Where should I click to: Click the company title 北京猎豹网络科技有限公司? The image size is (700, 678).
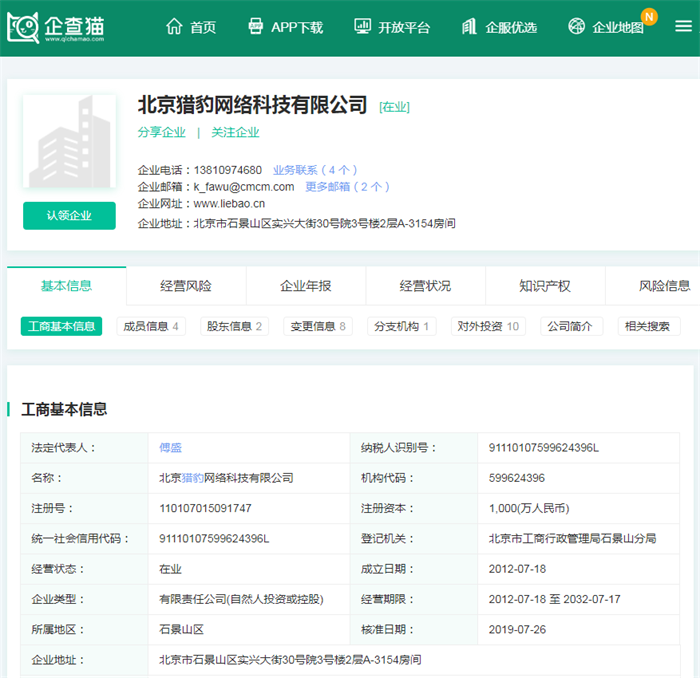(x=252, y=105)
